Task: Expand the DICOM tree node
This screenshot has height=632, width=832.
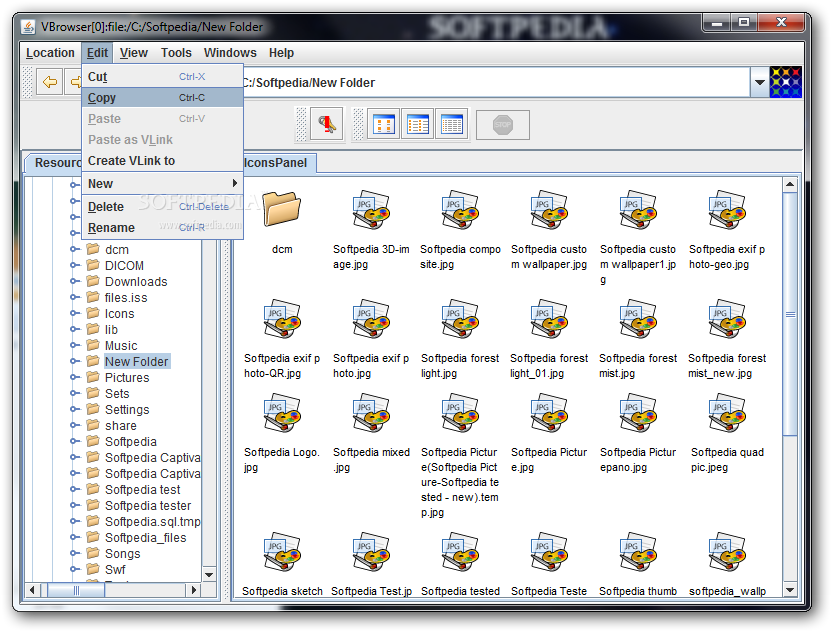Action: click(x=74, y=265)
